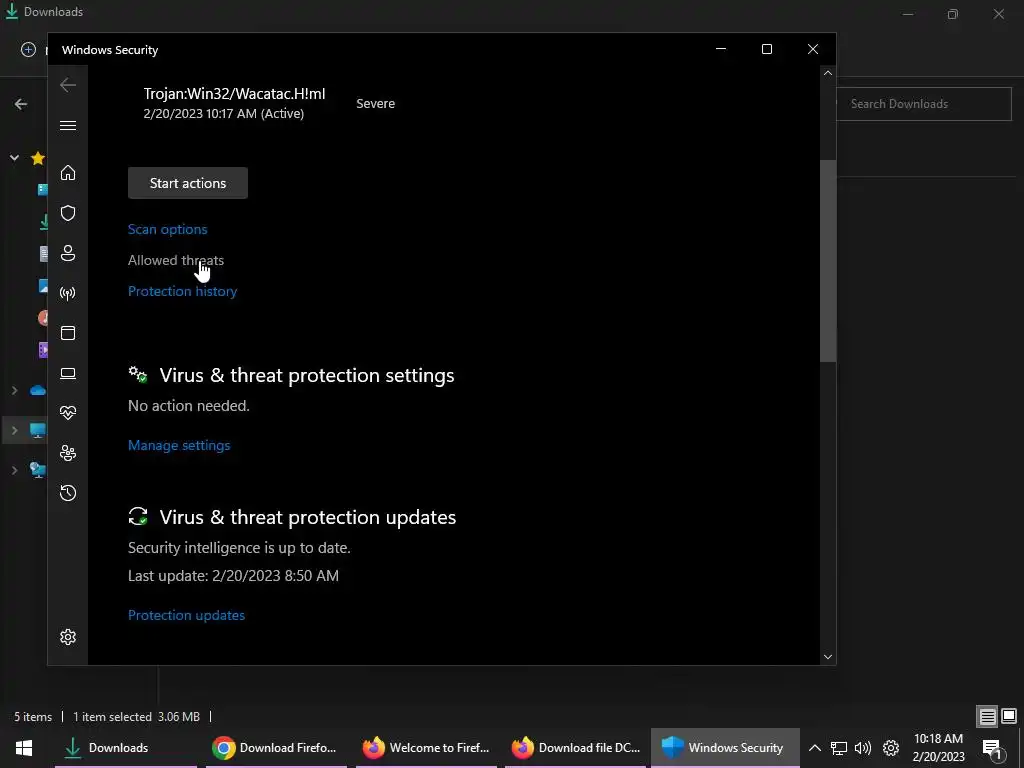Expand the This PC tree node in Explorer
This screenshot has height=768, width=1024.
click(14, 430)
